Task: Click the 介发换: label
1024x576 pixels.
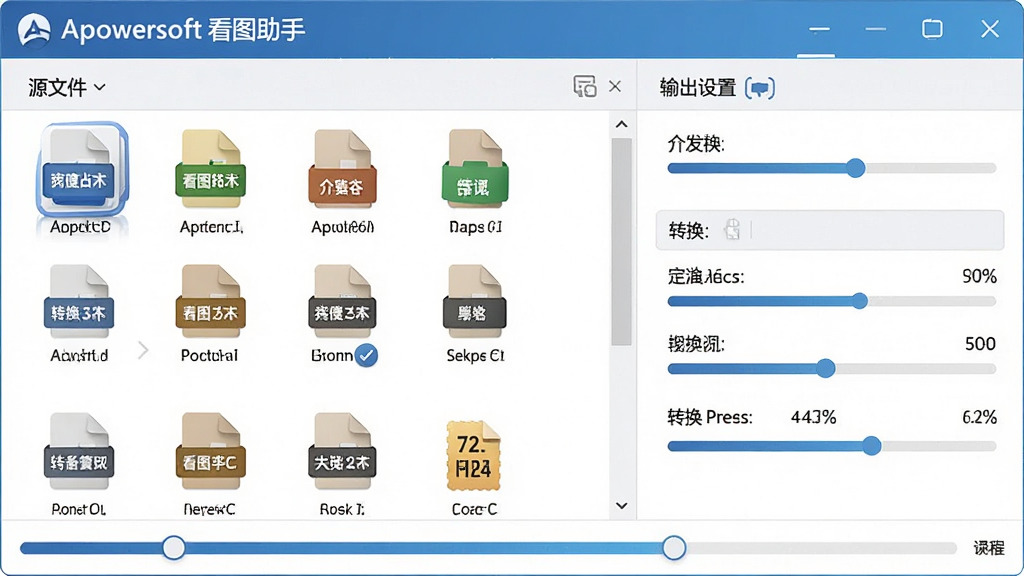Action: [x=696, y=144]
